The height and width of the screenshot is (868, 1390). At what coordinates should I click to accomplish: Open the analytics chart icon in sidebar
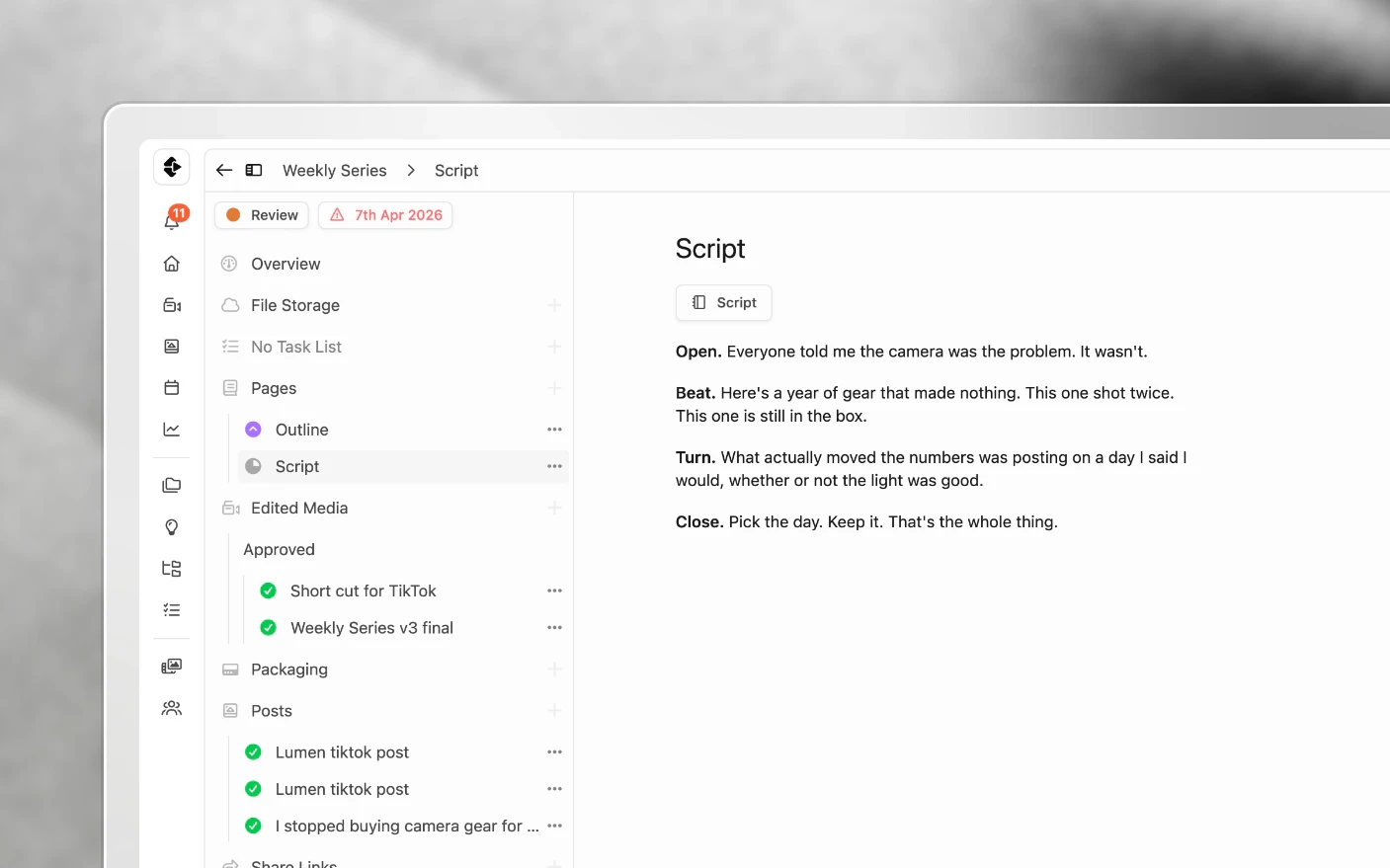172,429
